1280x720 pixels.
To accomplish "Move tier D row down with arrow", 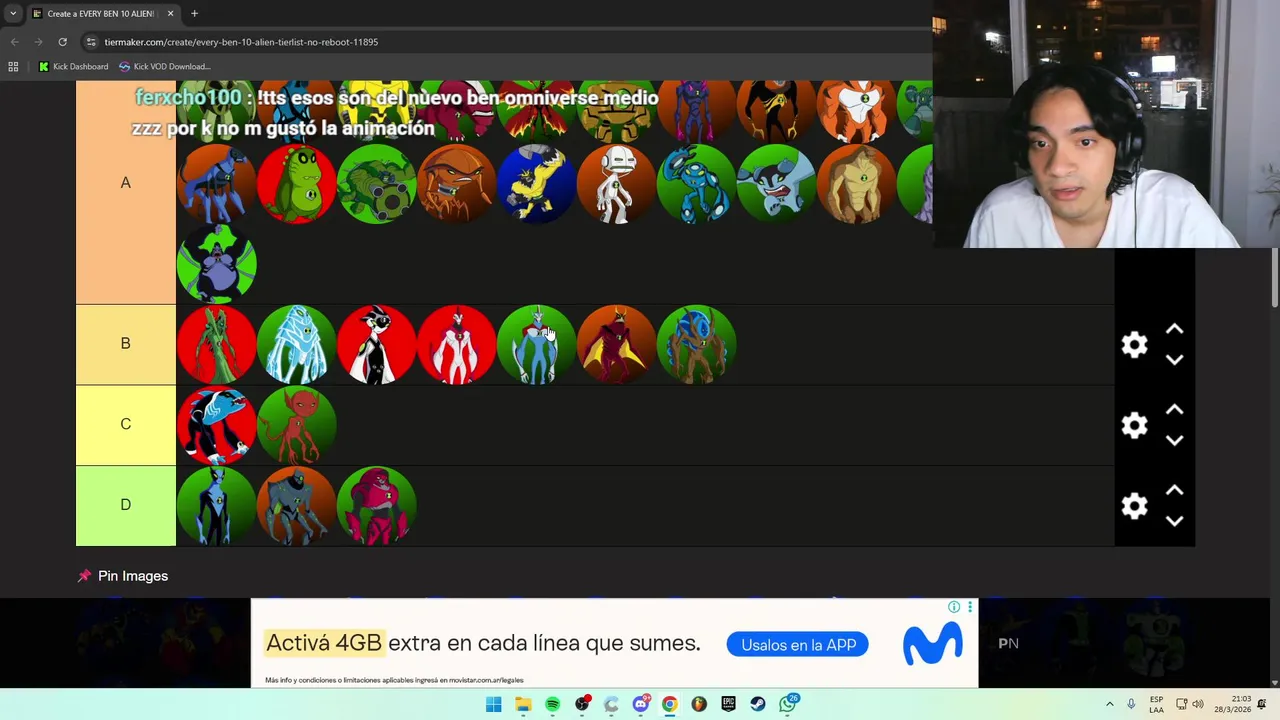I will [x=1175, y=521].
